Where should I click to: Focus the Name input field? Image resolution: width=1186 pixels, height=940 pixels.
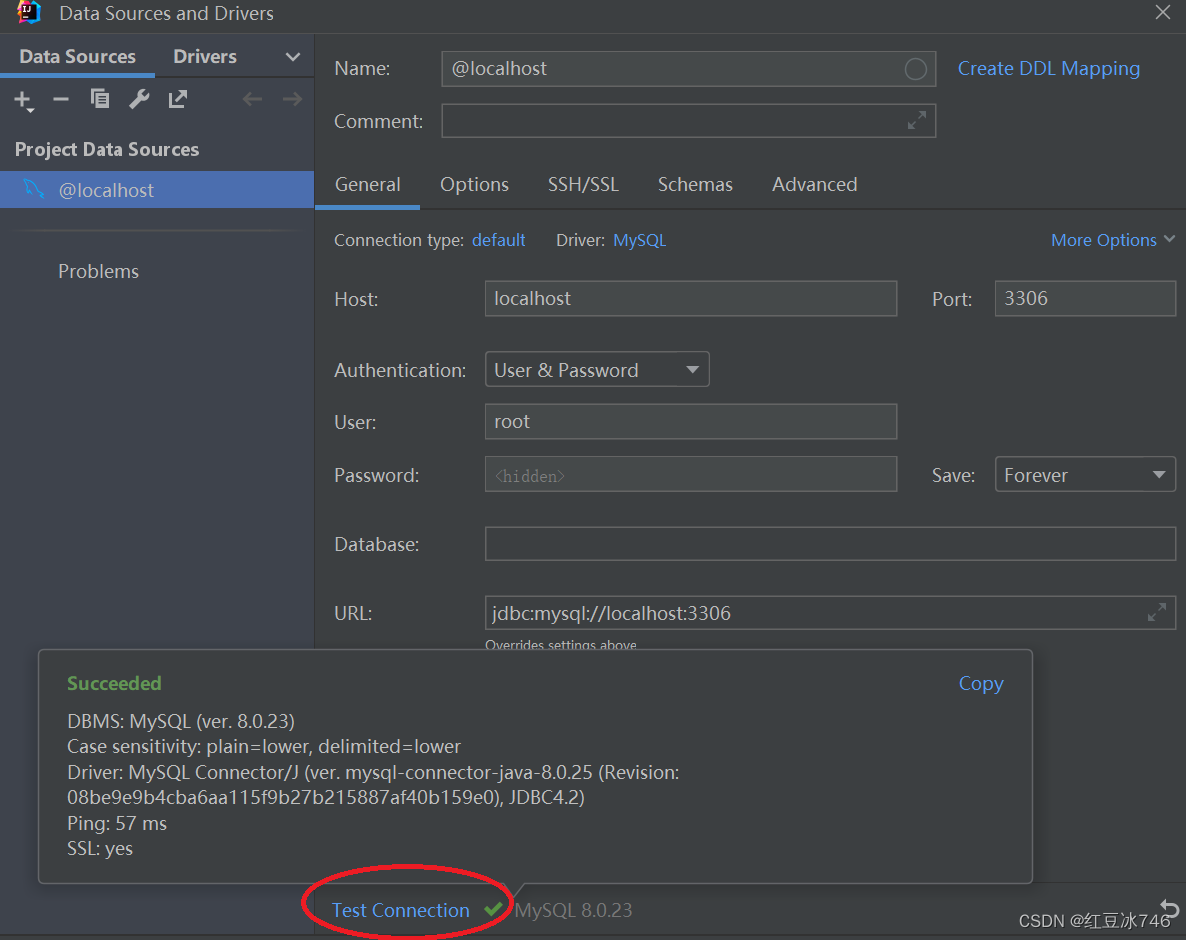tap(688, 69)
